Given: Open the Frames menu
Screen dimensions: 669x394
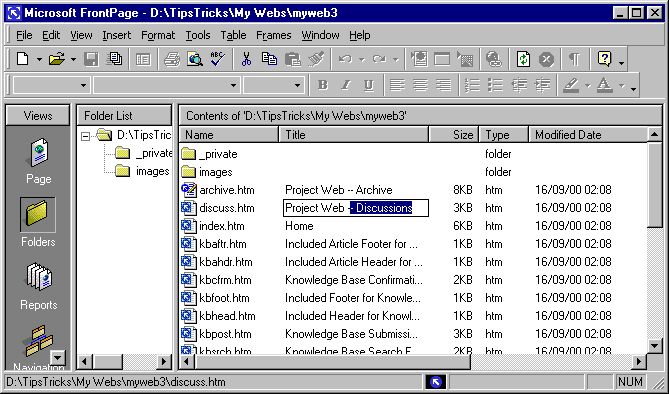Looking at the screenshot, I should click(273, 35).
